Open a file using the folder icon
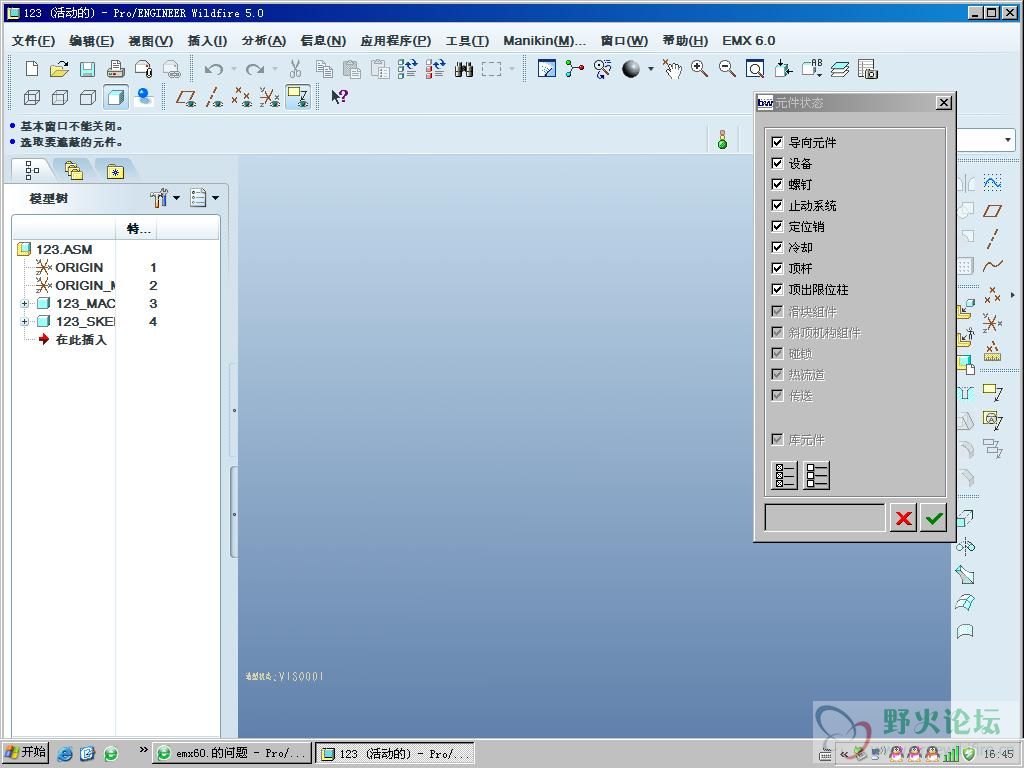Screen dimensions: 1024x768 click(59, 69)
